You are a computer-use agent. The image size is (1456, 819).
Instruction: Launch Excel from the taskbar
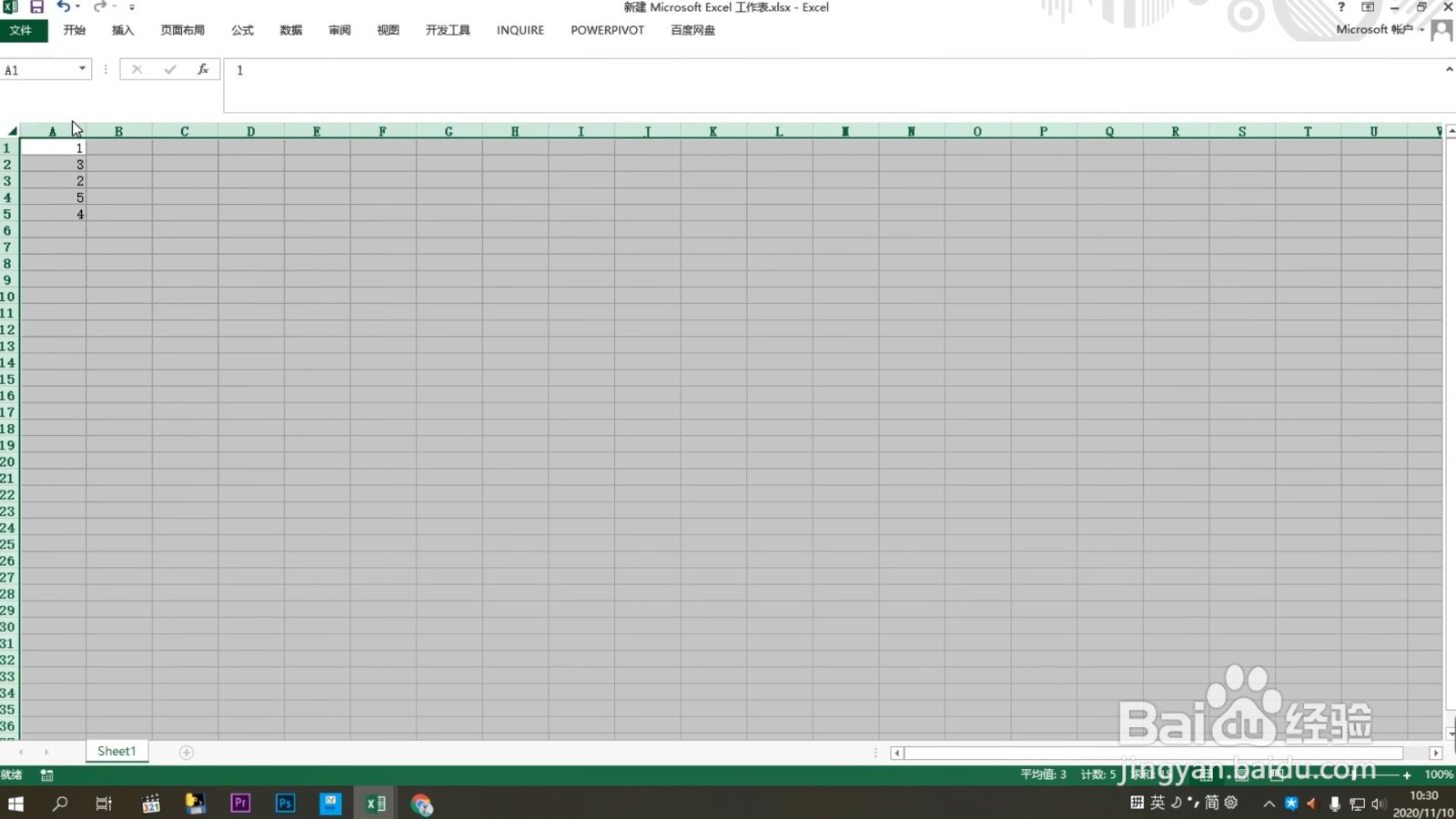point(375,804)
